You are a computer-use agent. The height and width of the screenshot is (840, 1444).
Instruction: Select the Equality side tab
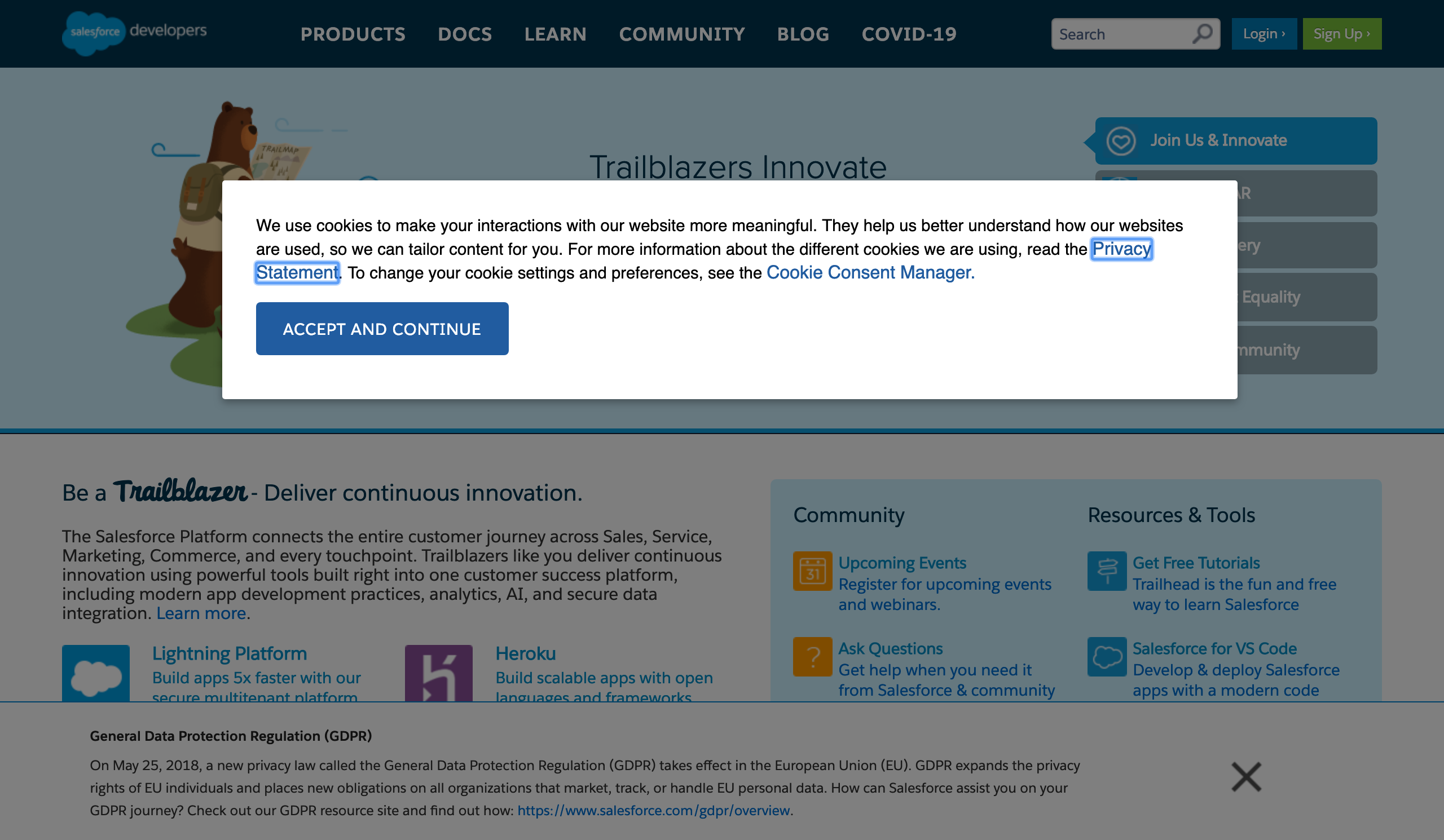tap(1307, 297)
